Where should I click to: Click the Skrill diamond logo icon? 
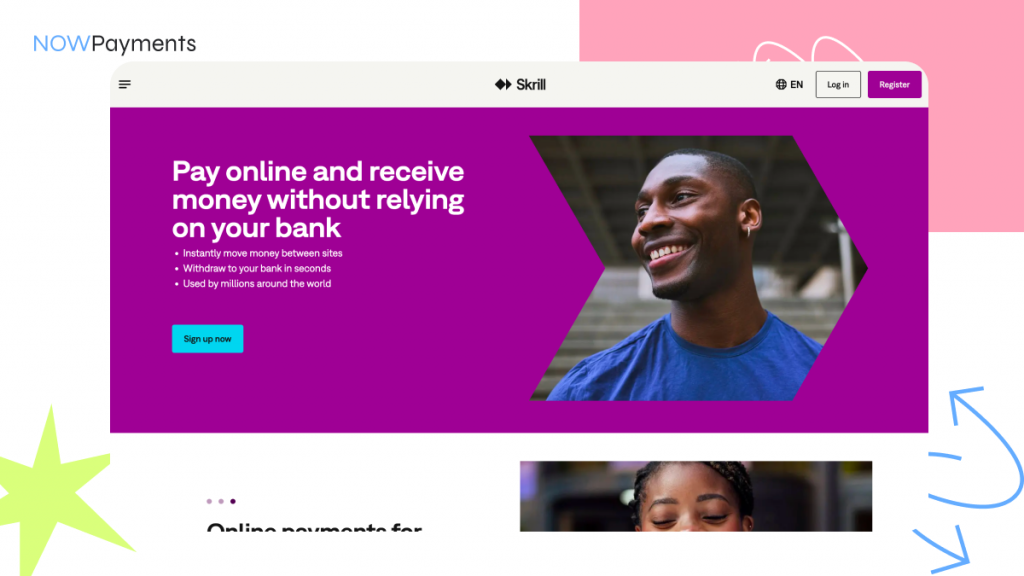pos(503,84)
